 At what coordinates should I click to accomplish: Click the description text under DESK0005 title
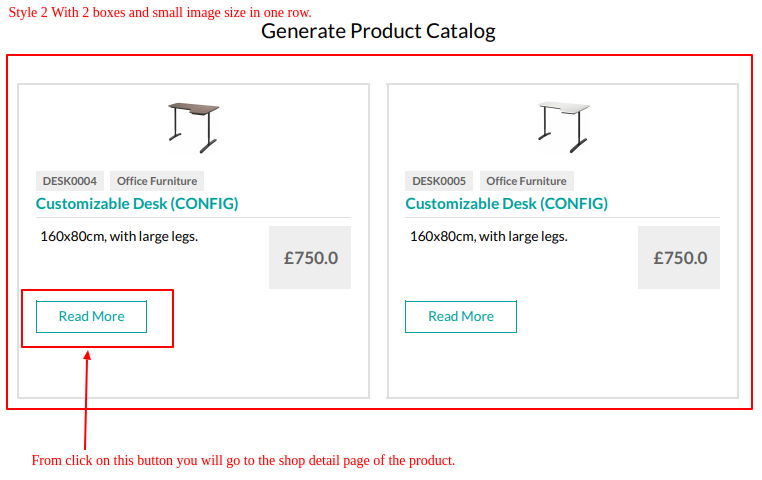pos(488,237)
